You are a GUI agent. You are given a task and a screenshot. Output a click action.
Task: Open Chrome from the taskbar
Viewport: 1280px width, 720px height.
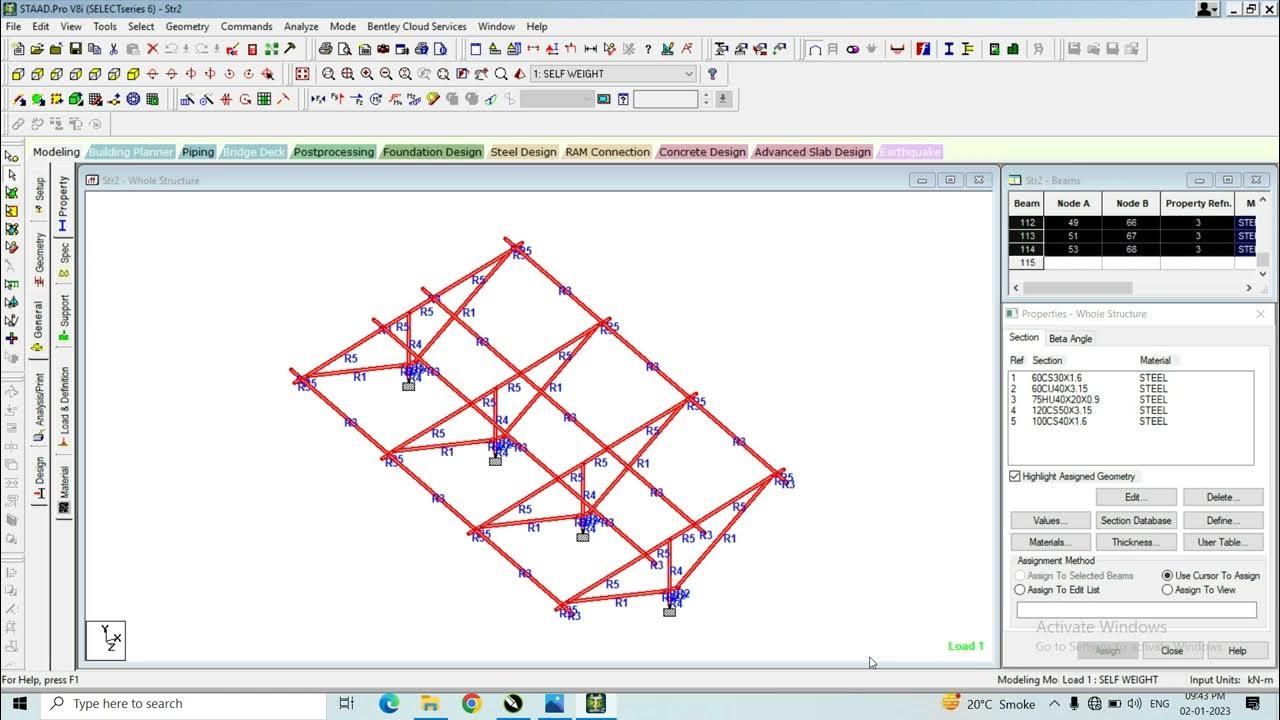[471, 703]
